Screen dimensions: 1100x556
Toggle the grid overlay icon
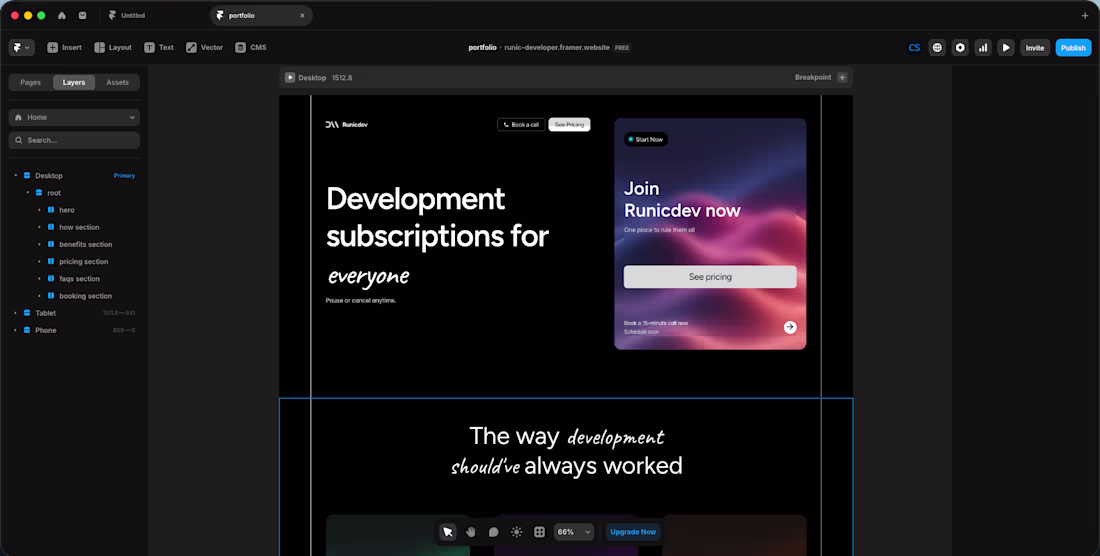(x=539, y=532)
